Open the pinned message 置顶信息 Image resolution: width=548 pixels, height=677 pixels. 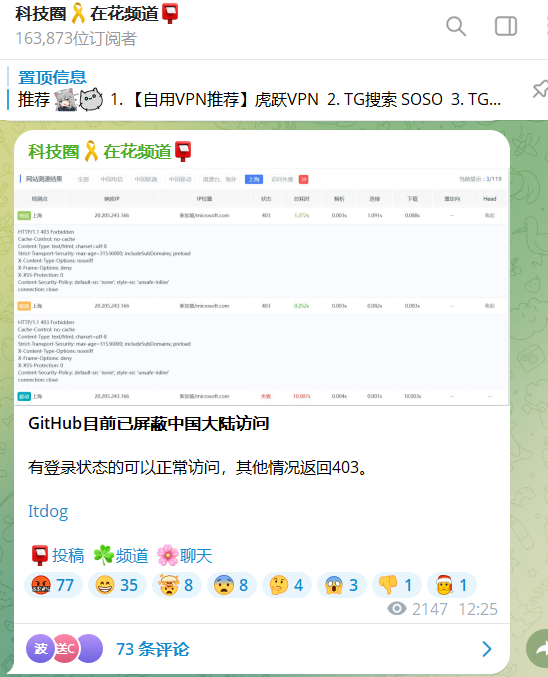tap(259, 89)
